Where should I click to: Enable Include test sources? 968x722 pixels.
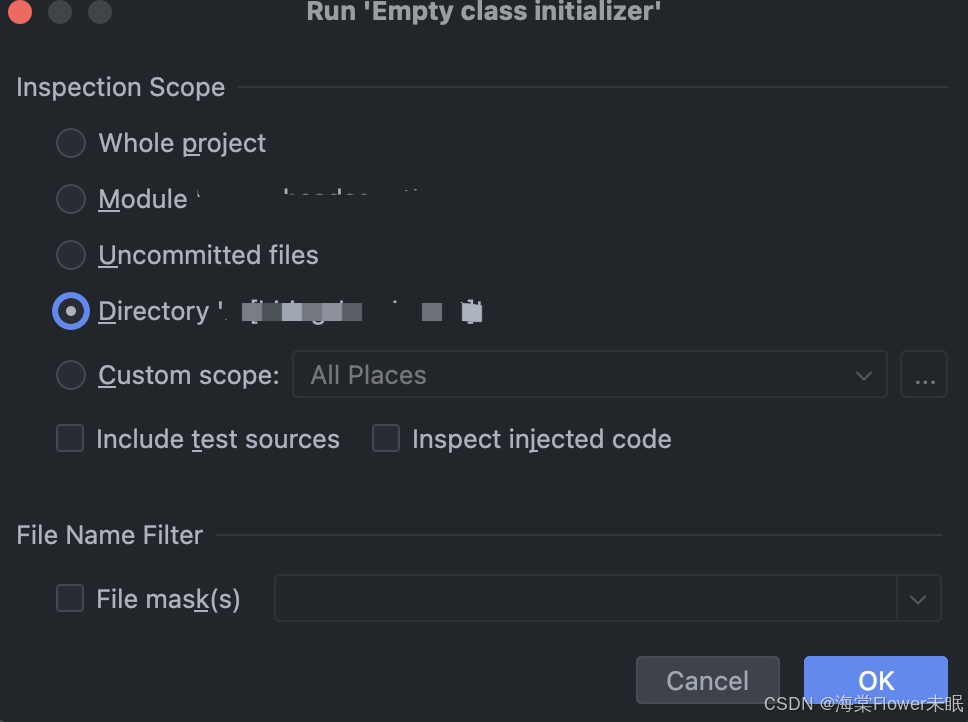pyautogui.click(x=70, y=439)
